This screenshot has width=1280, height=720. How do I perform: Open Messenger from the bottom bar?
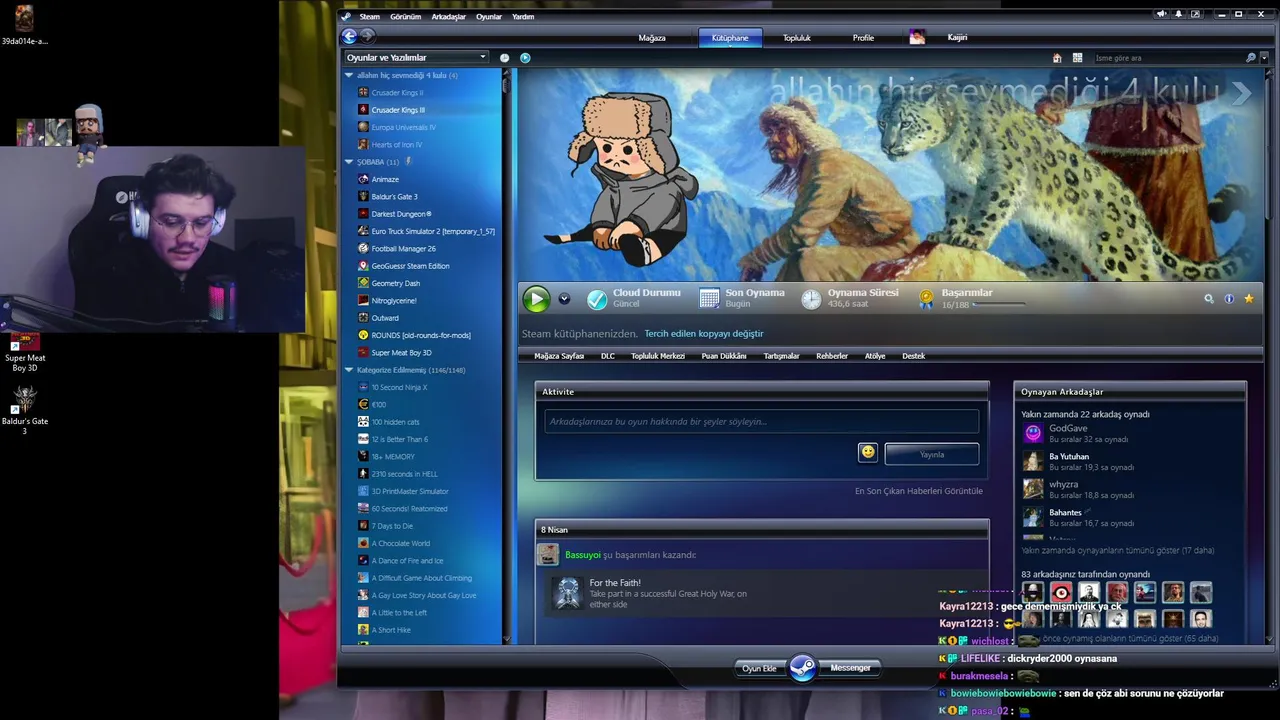coord(850,668)
